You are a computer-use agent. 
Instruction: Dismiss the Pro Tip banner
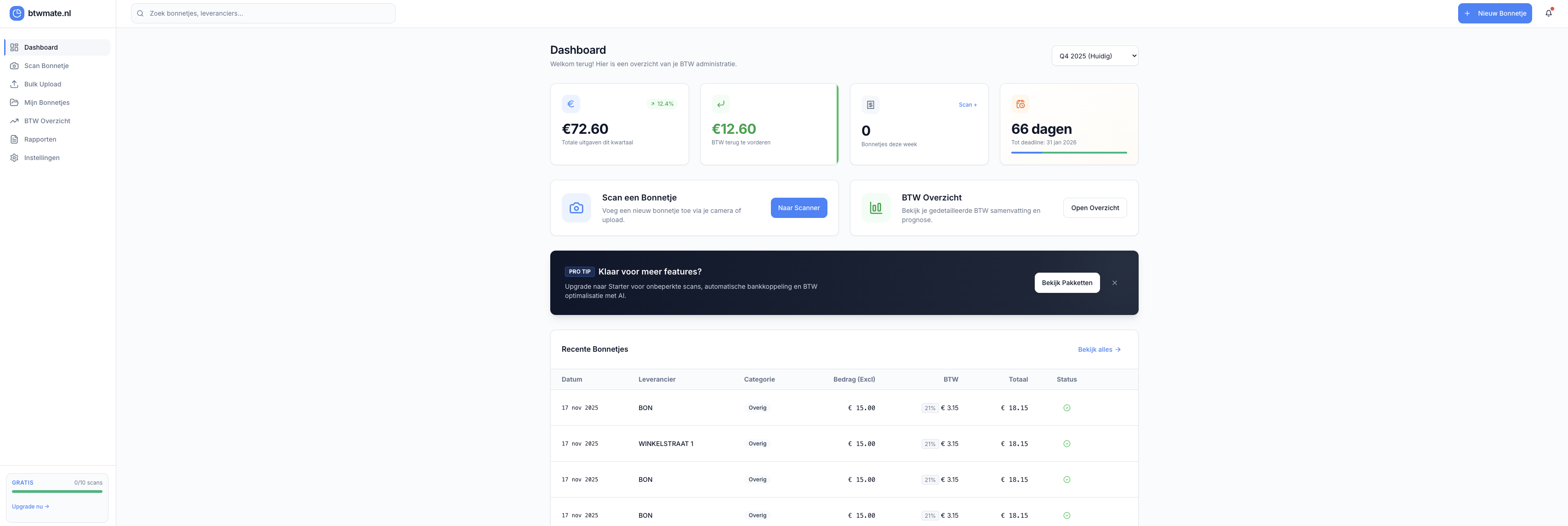tap(1115, 283)
